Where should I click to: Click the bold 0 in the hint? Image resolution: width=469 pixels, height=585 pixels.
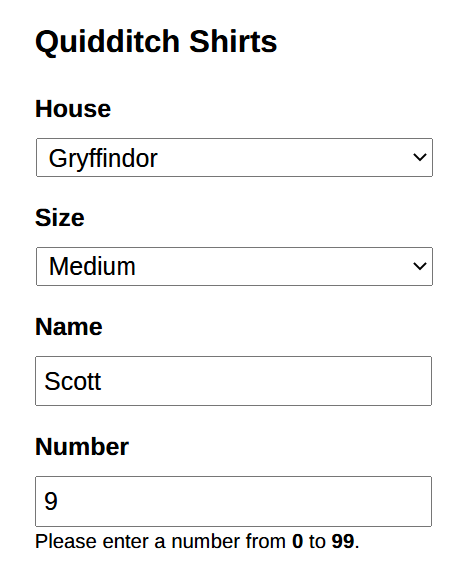[297, 541]
